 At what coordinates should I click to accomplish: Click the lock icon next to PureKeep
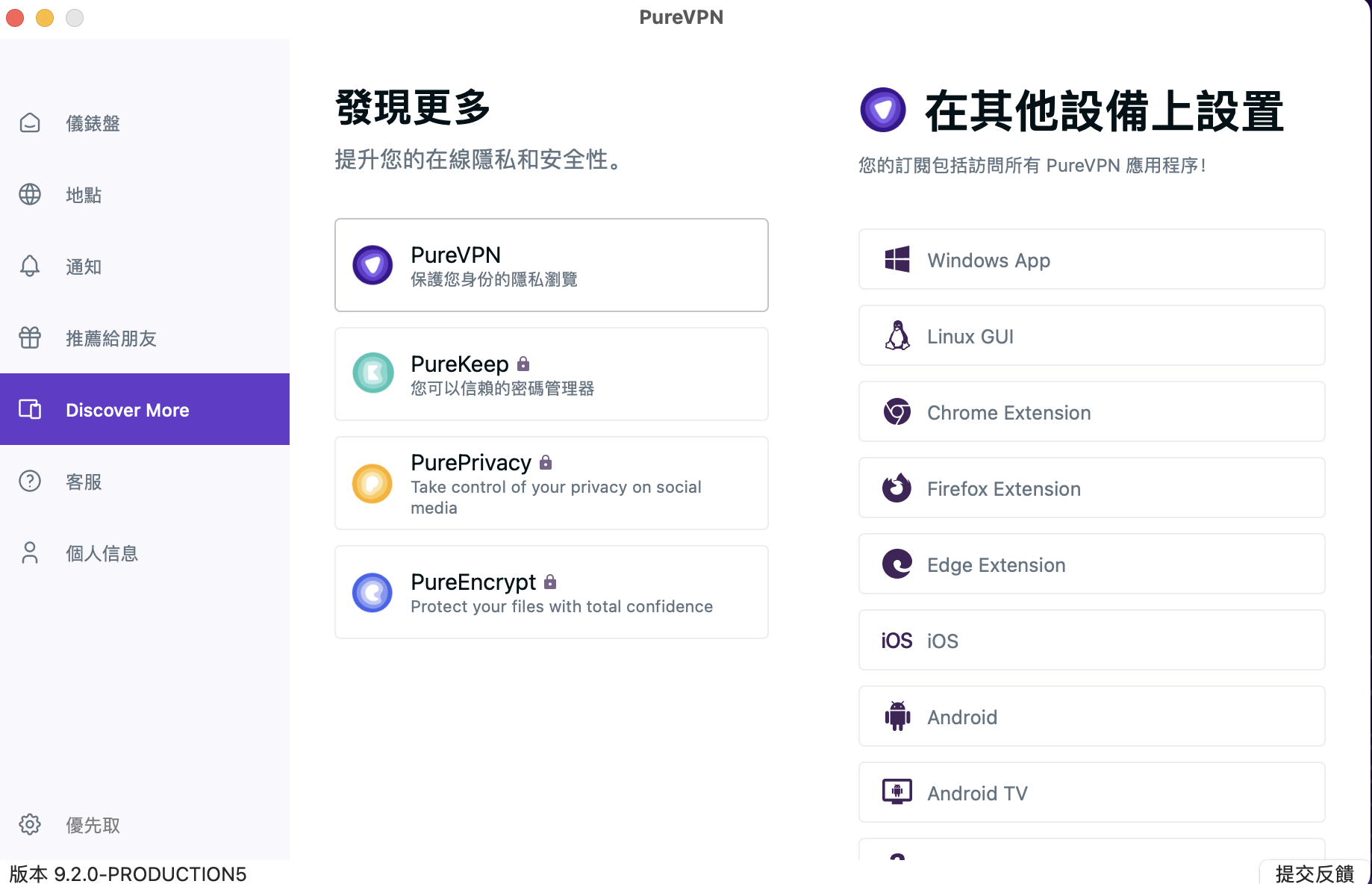tap(523, 364)
